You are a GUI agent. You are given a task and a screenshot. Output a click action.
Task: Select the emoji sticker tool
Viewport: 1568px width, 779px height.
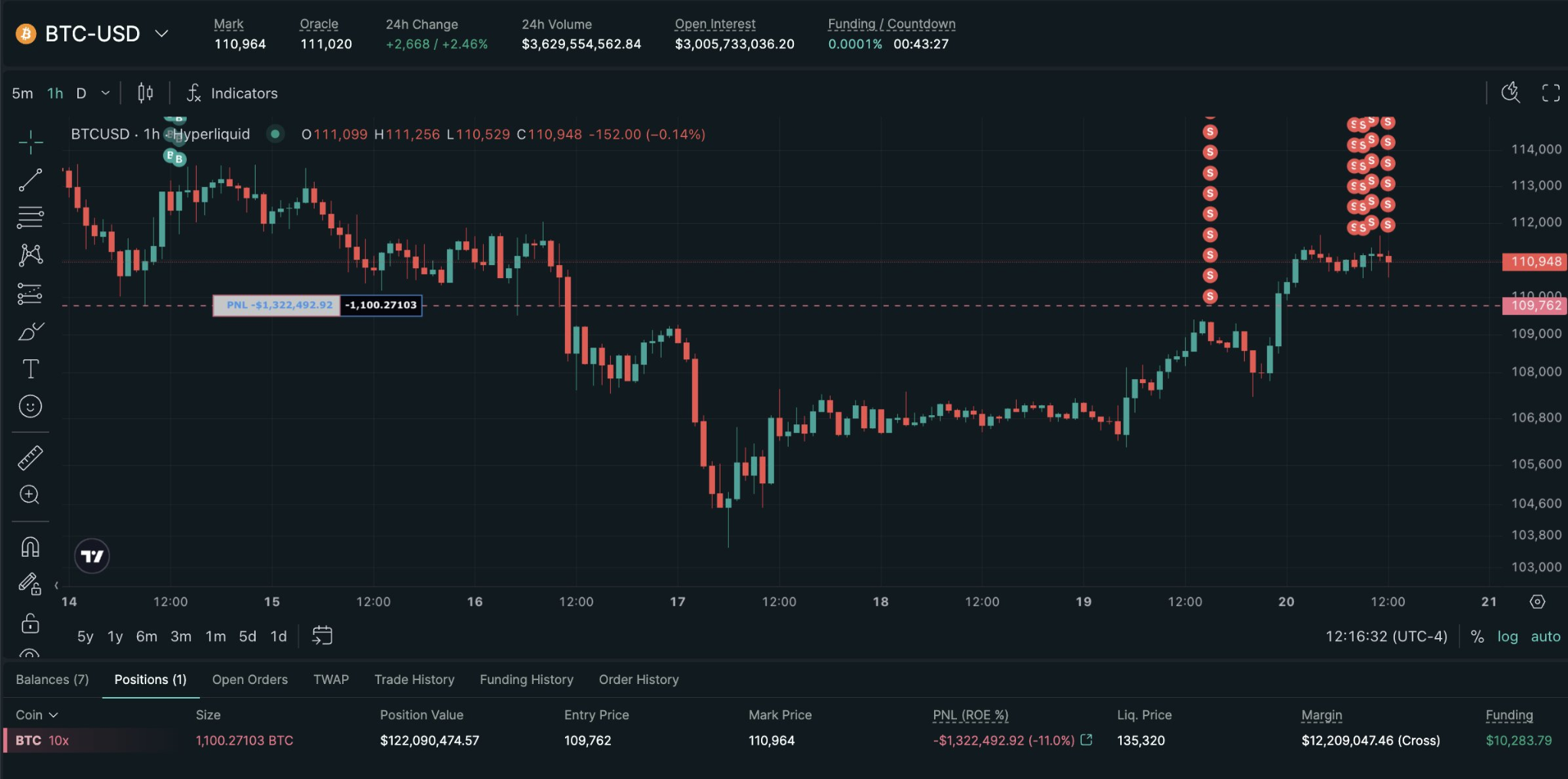[31, 406]
